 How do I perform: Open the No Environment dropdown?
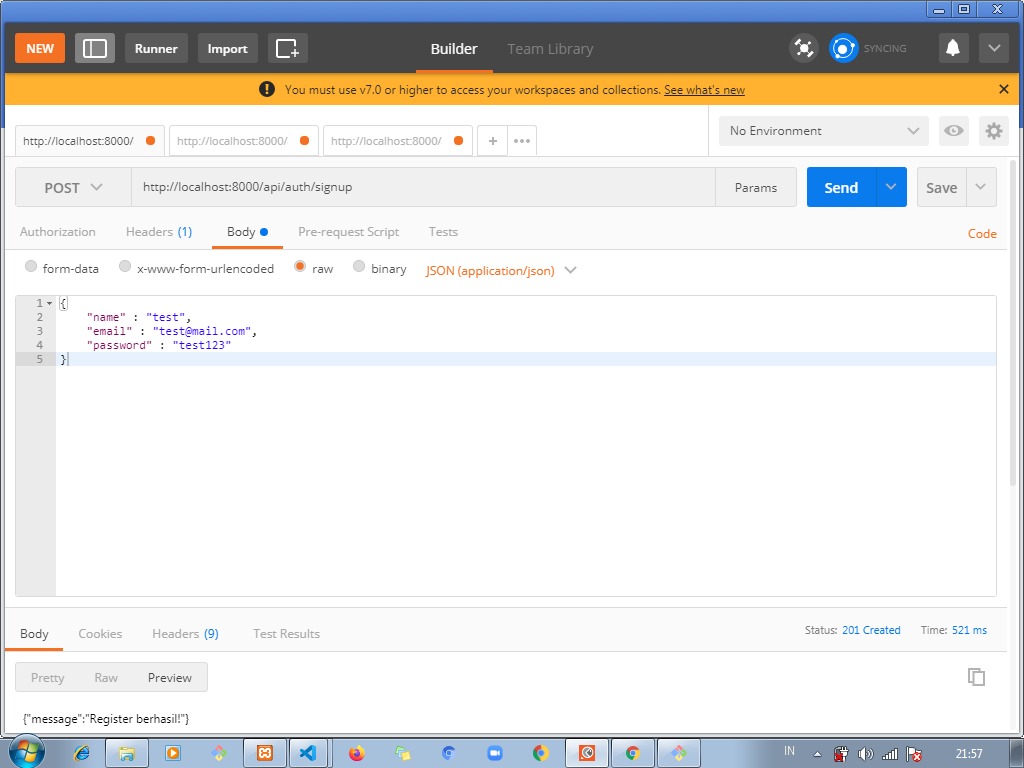[x=822, y=131]
